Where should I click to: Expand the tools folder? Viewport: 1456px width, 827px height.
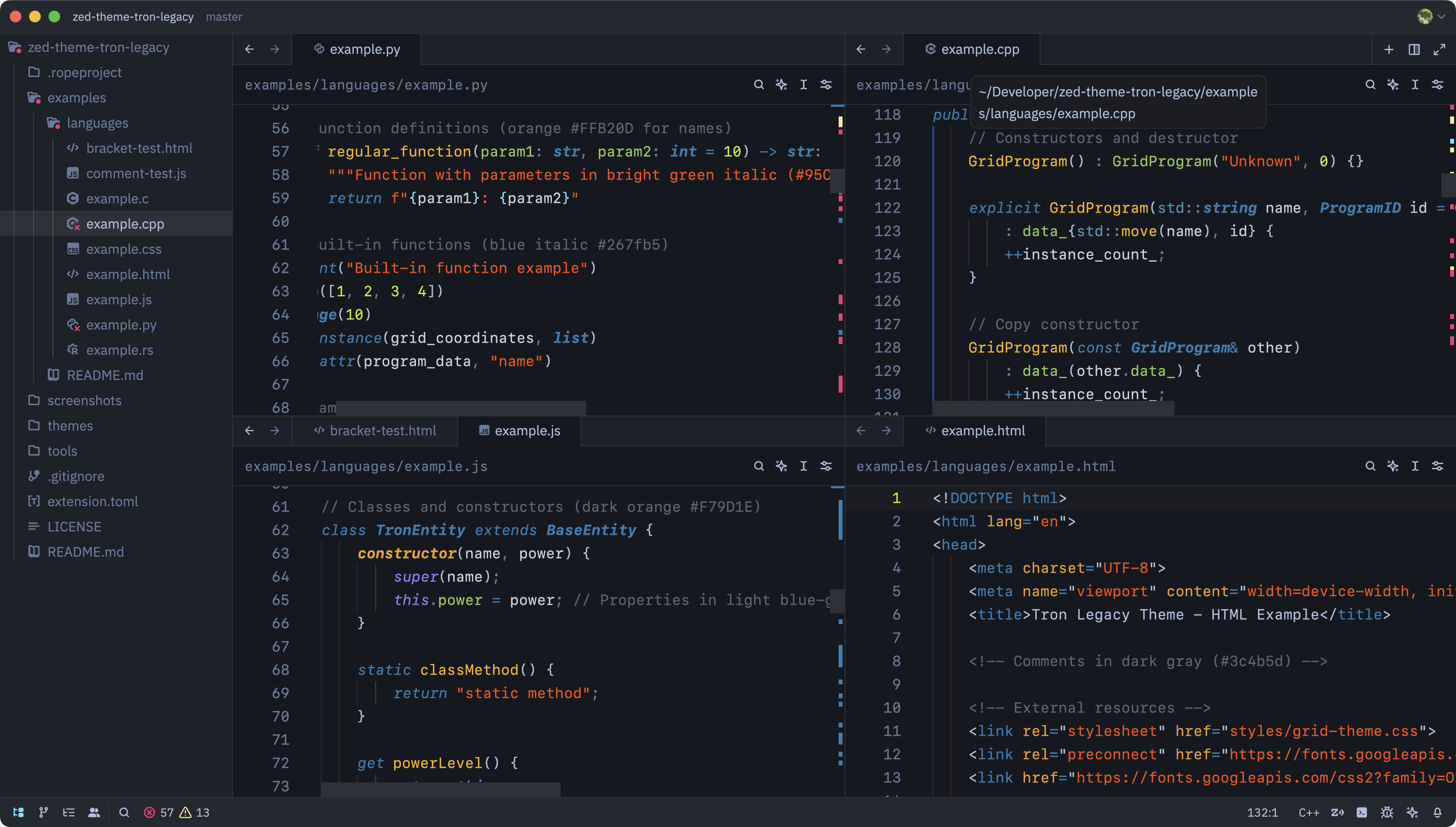pos(116,451)
